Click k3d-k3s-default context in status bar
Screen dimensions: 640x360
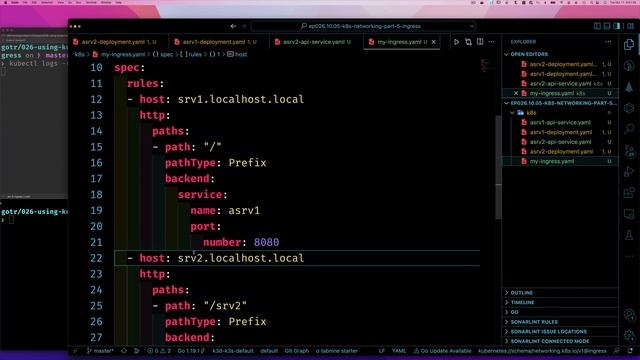[x=233, y=351]
